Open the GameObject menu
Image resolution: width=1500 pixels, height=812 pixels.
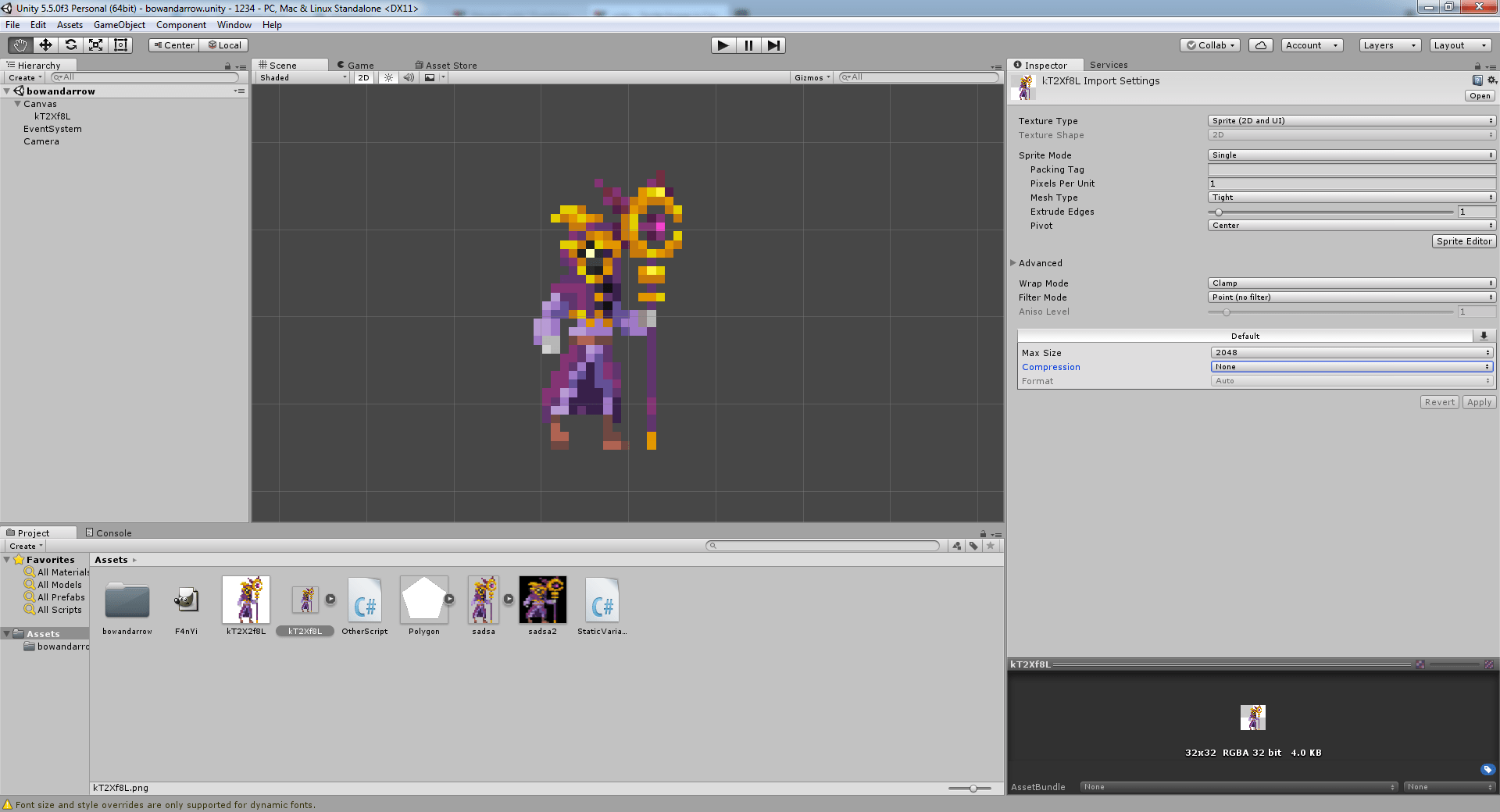tap(119, 24)
